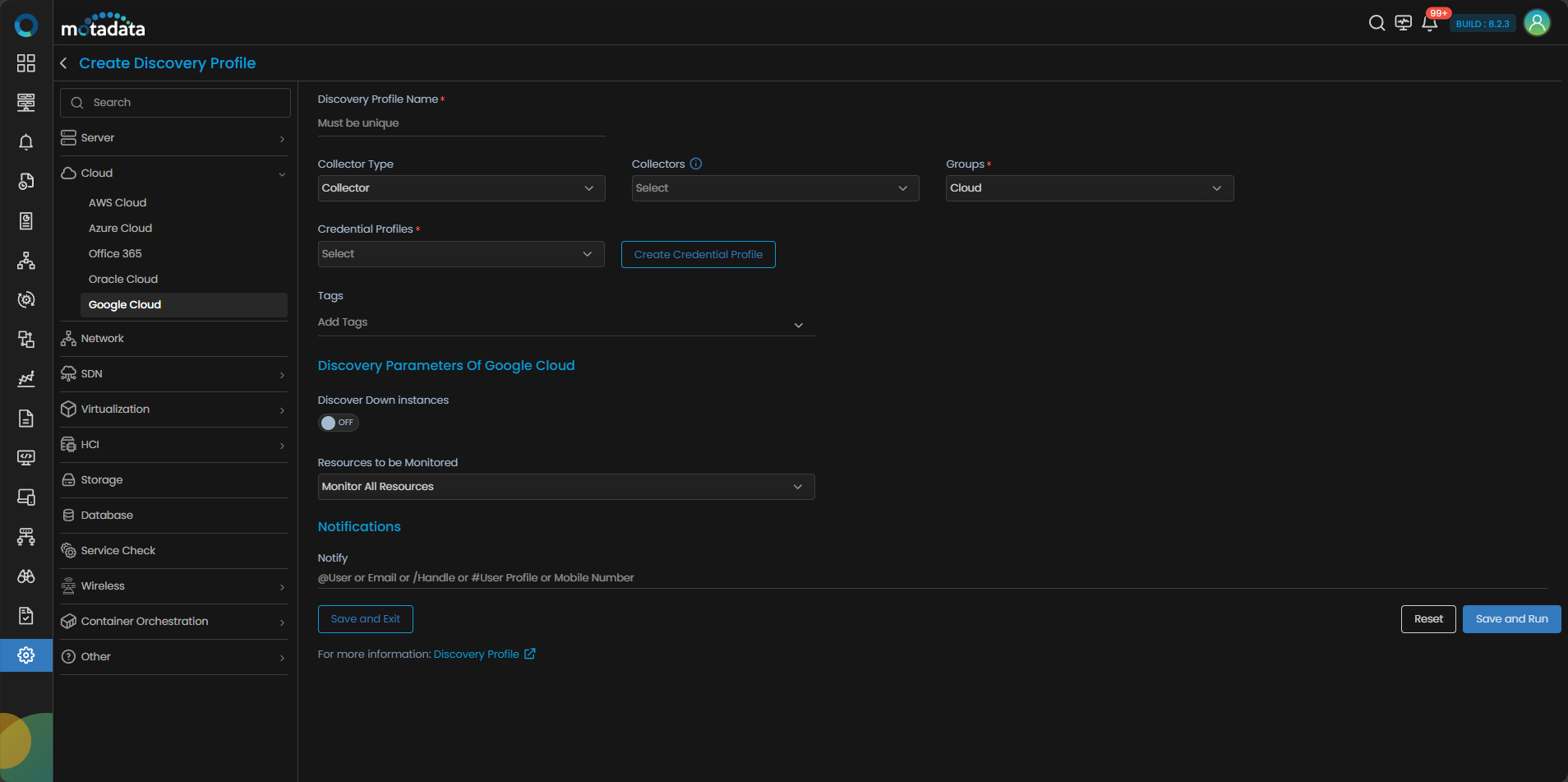Viewport: 1568px width, 782px height.
Task: Expand the SDN category
Action: pyautogui.click(x=173, y=374)
